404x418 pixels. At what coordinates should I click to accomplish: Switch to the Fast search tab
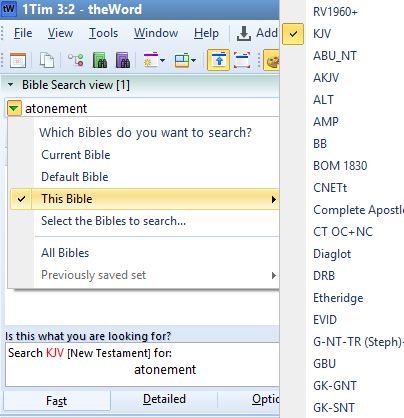coord(56,400)
